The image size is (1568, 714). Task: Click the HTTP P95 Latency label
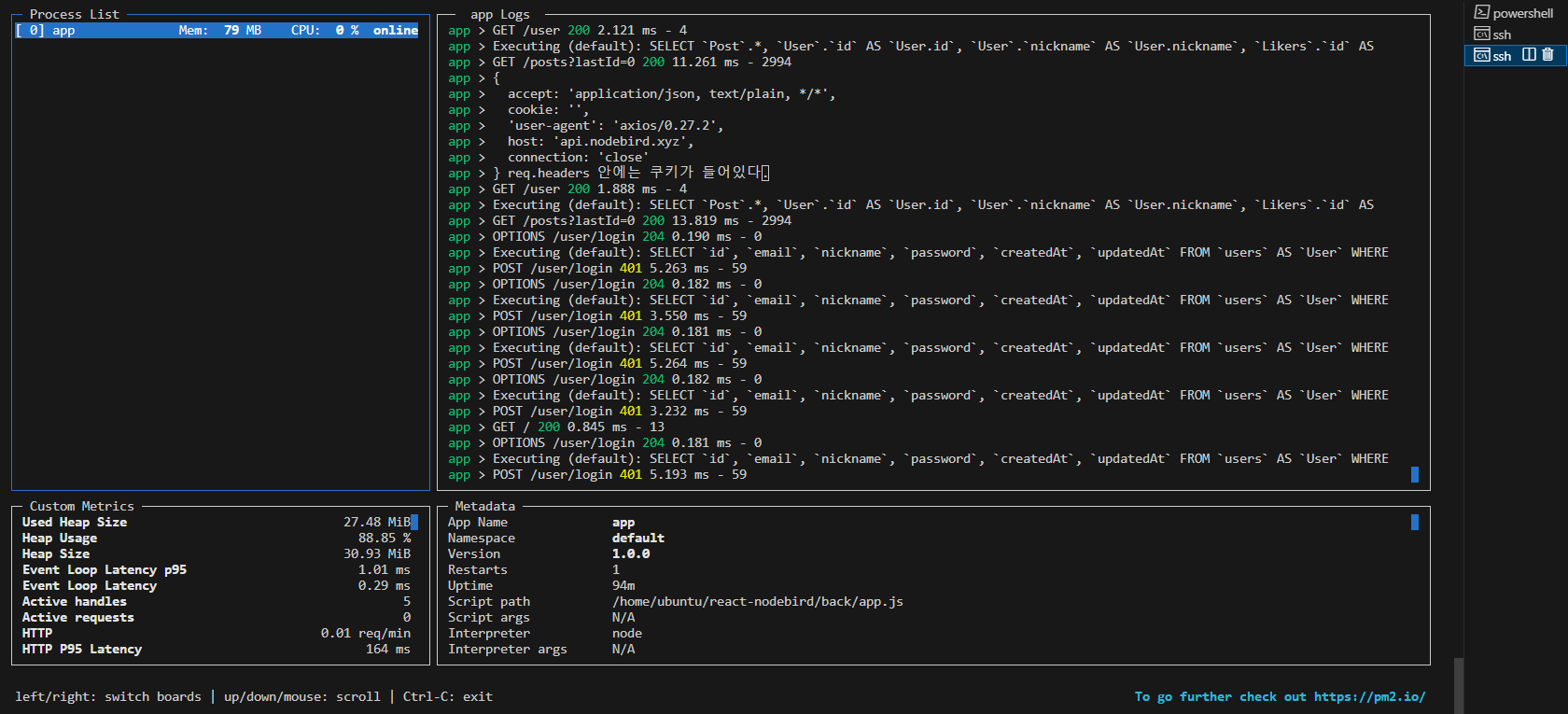click(82, 650)
